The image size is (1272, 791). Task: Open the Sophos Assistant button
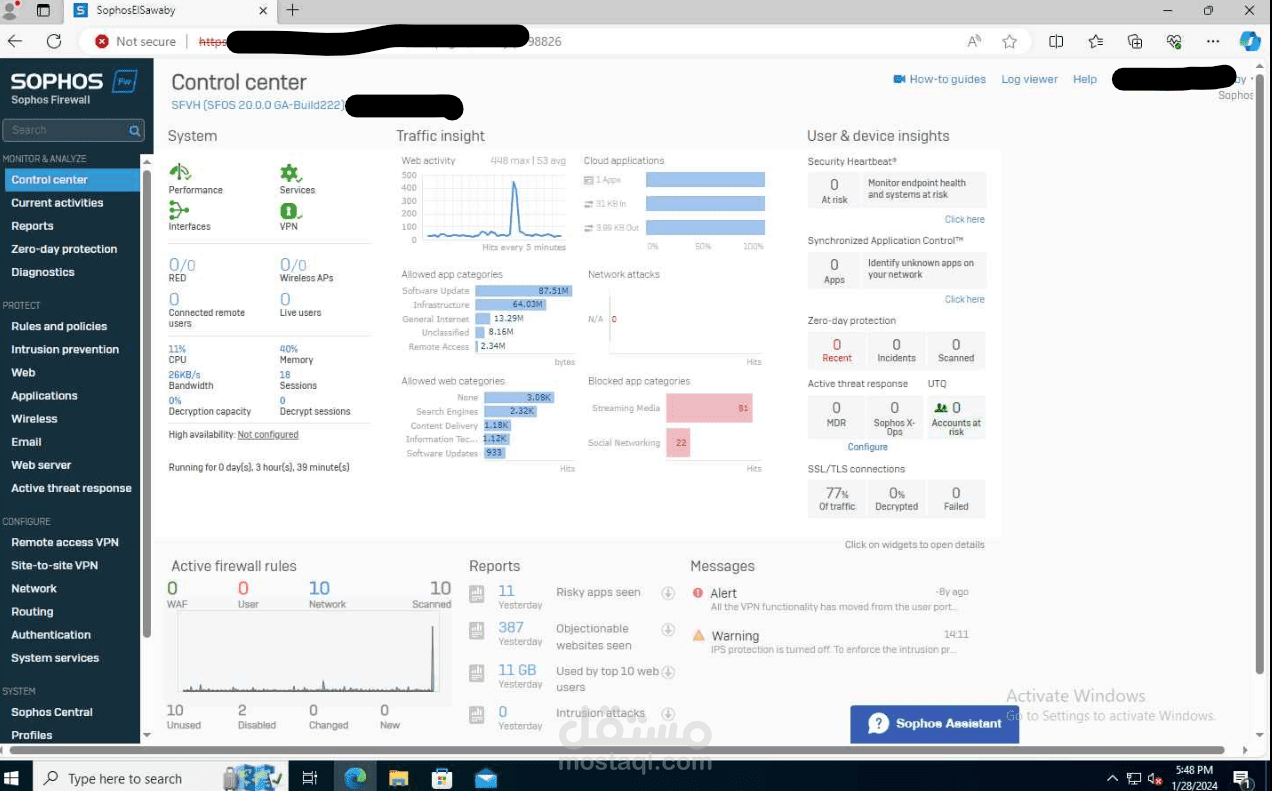[x=934, y=723]
